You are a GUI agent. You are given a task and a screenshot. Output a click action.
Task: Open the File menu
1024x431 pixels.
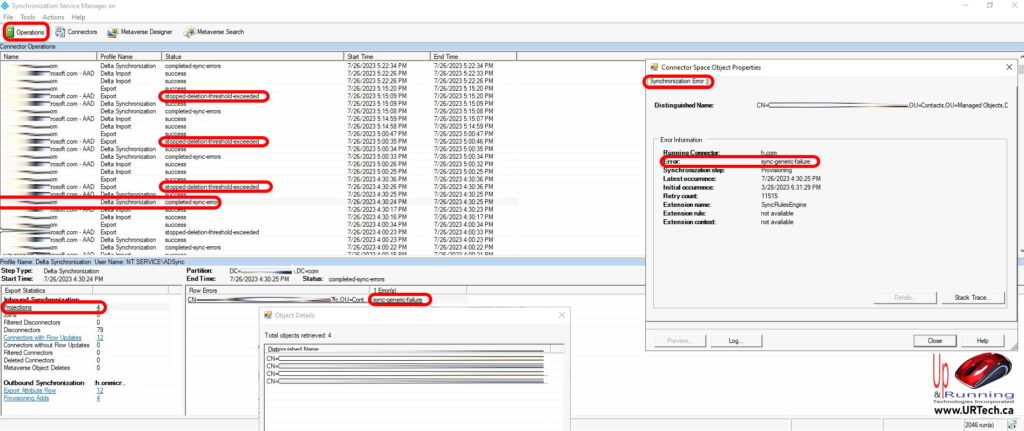pos(8,17)
